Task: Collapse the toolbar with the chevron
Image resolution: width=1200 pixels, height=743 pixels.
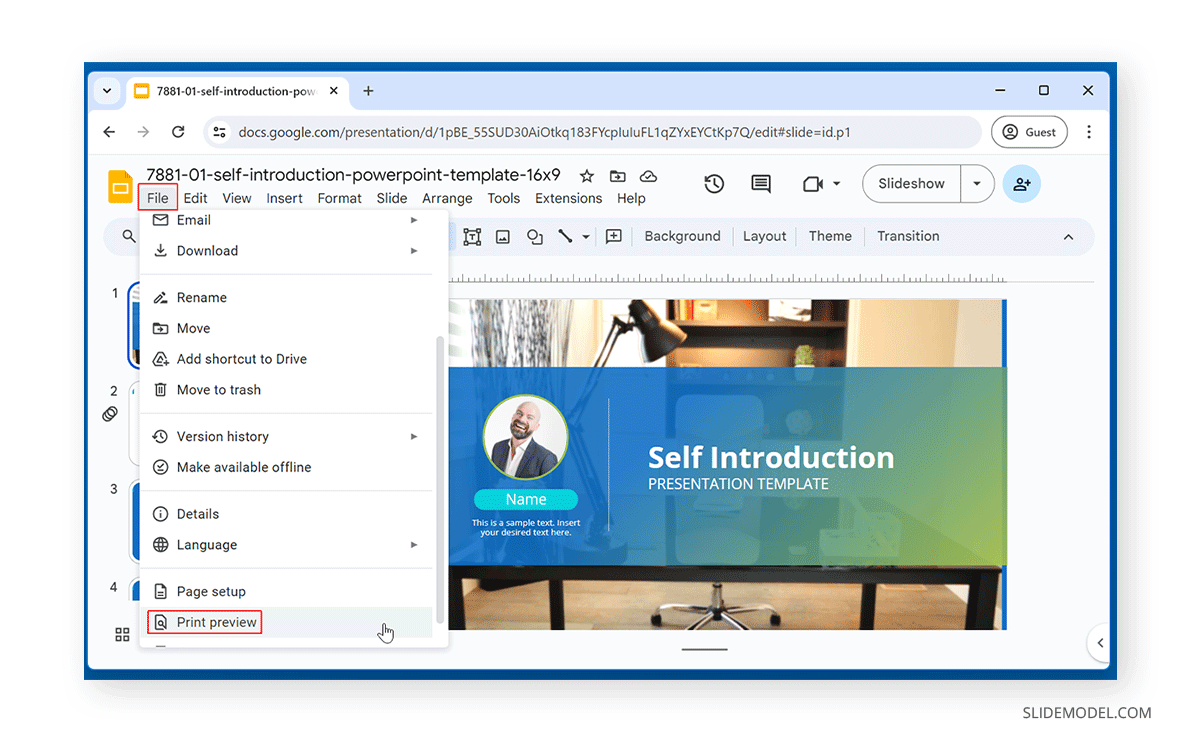Action: pyautogui.click(x=1068, y=236)
